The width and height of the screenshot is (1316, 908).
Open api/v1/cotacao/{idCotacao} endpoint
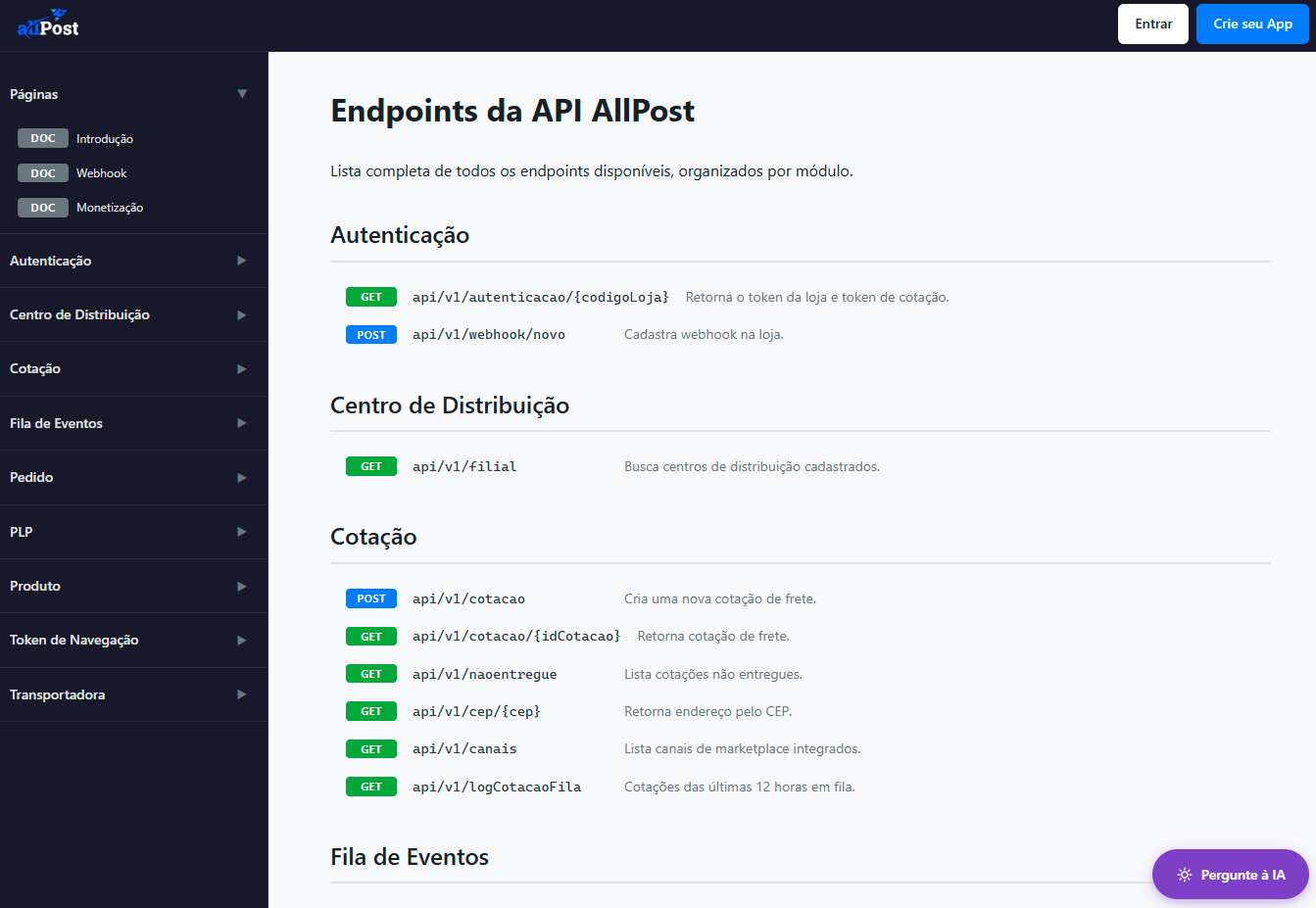tap(516, 637)
